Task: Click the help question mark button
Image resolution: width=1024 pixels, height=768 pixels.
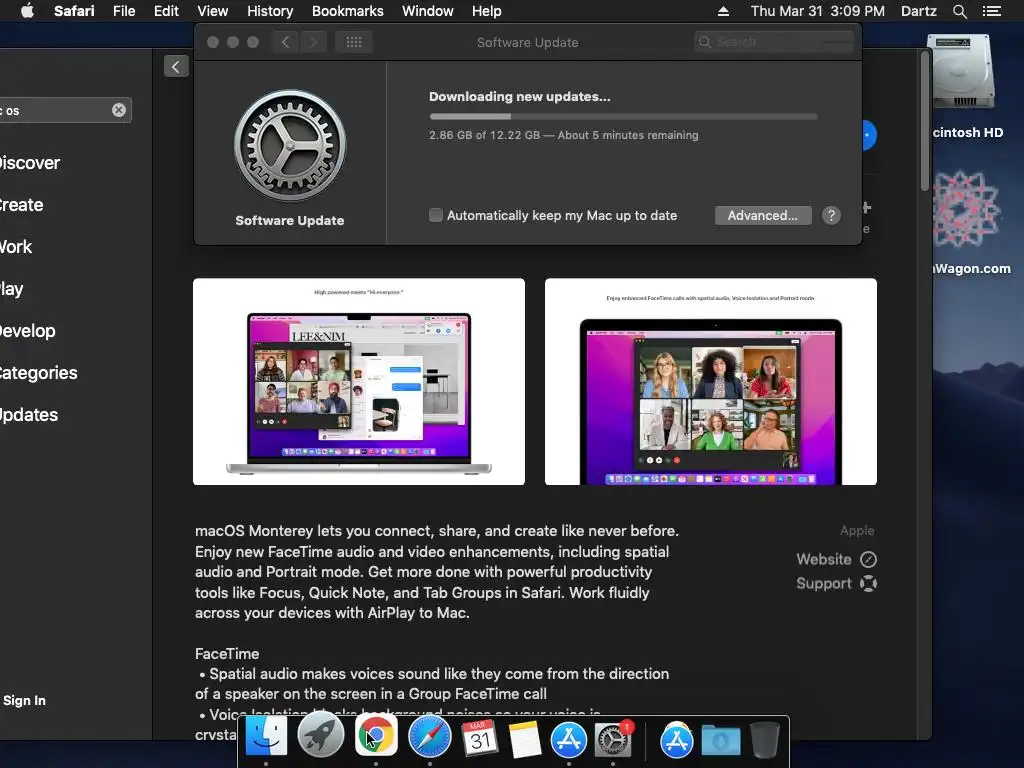Action: pos(831,216)
